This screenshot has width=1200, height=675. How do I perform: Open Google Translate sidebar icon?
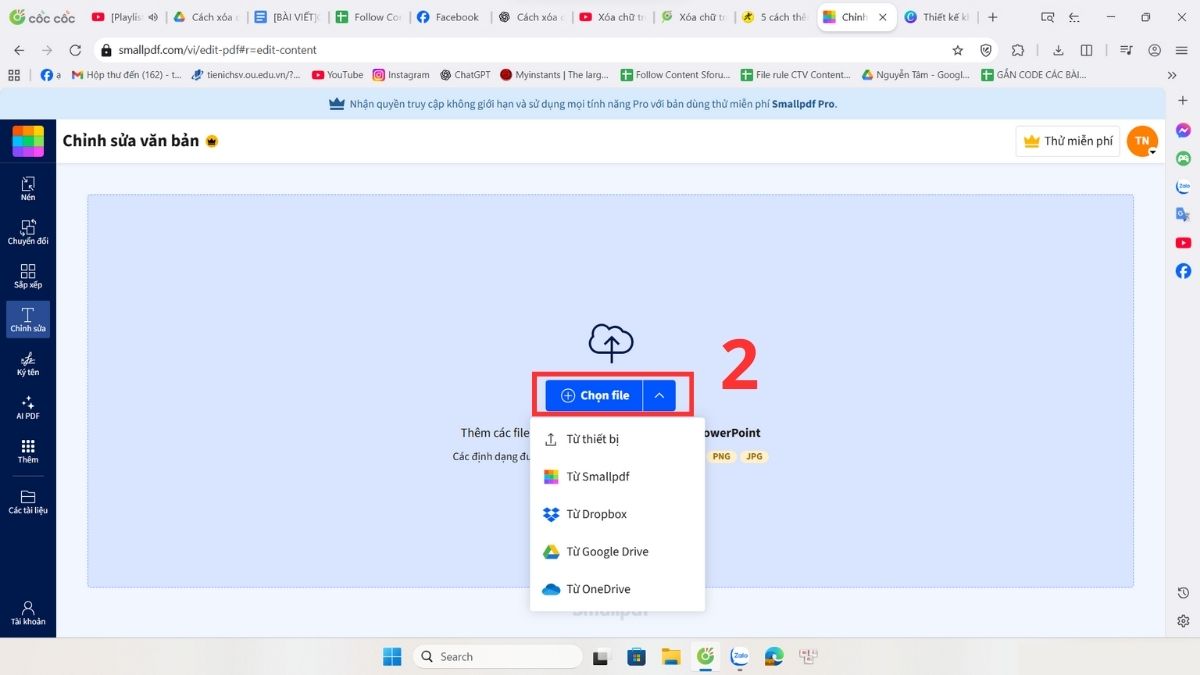1183,214
